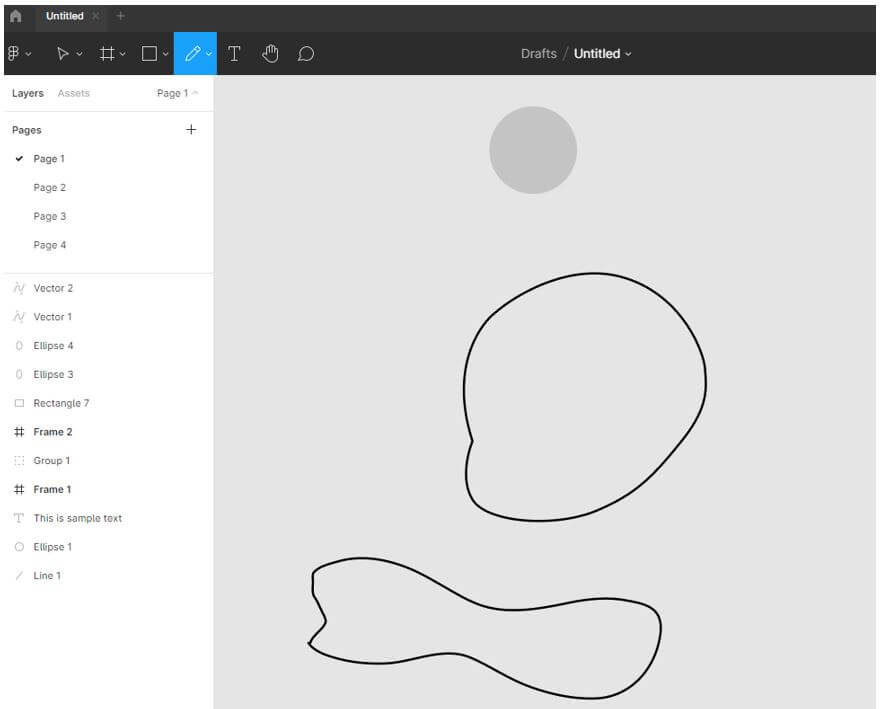Open a new tab with plus
This screenshot has height=709, width=888.
coord(120,16)
